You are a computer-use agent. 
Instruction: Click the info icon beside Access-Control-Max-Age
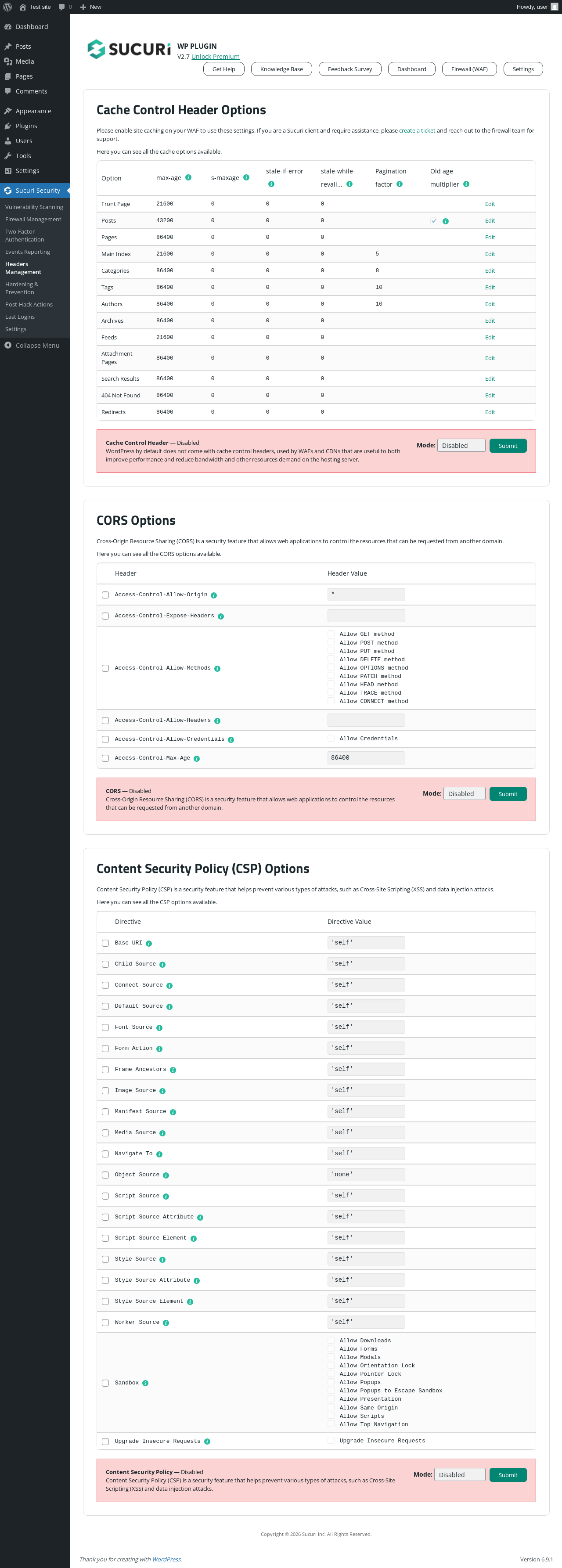tap(197, 758)
